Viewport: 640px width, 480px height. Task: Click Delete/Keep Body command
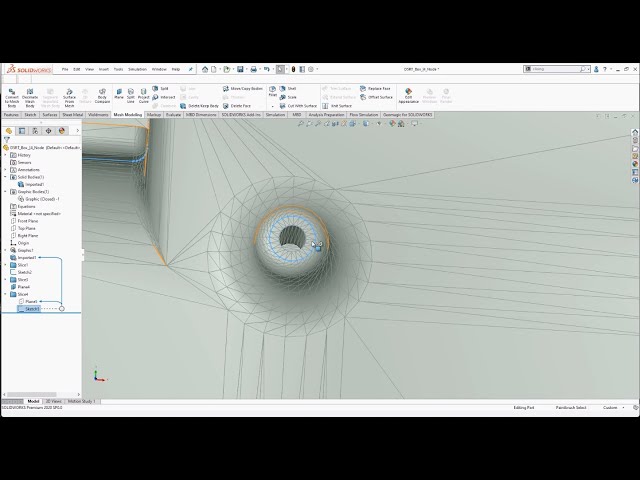click(200, 106)
